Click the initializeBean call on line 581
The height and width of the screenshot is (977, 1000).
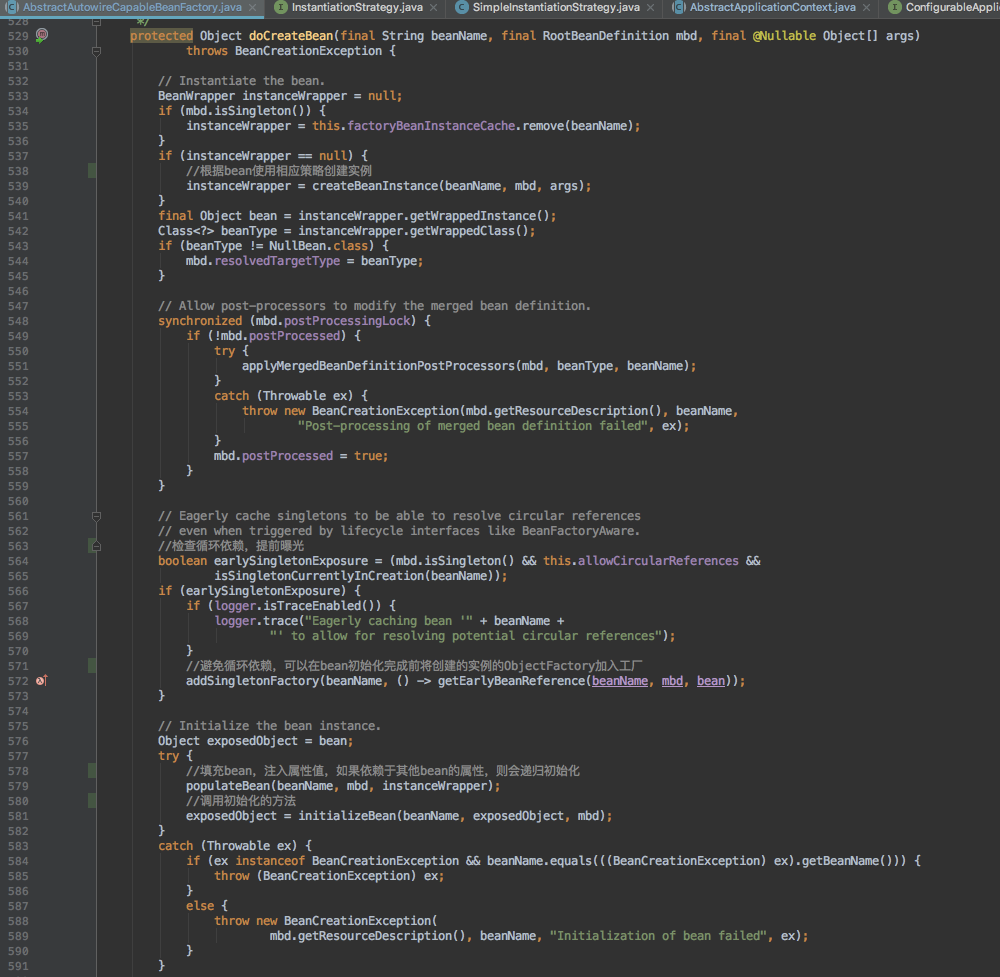tap(347, 816)
